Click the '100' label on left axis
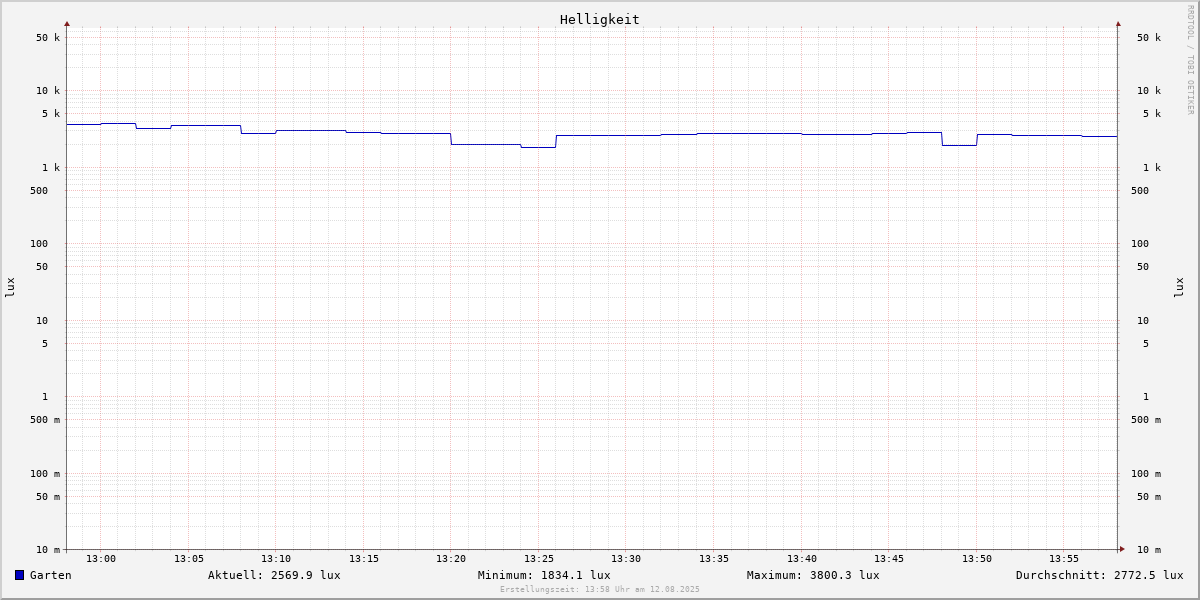This screenshot has height=600, width=1200. point(39,244)
